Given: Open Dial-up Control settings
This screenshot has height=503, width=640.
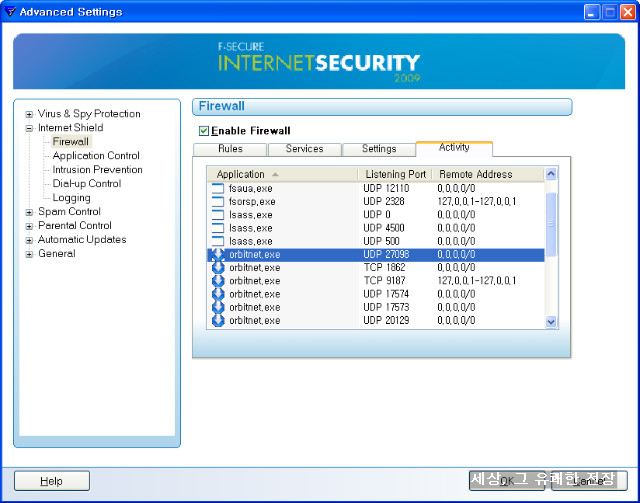Looking at the screenshot, I should pos(87,183).
